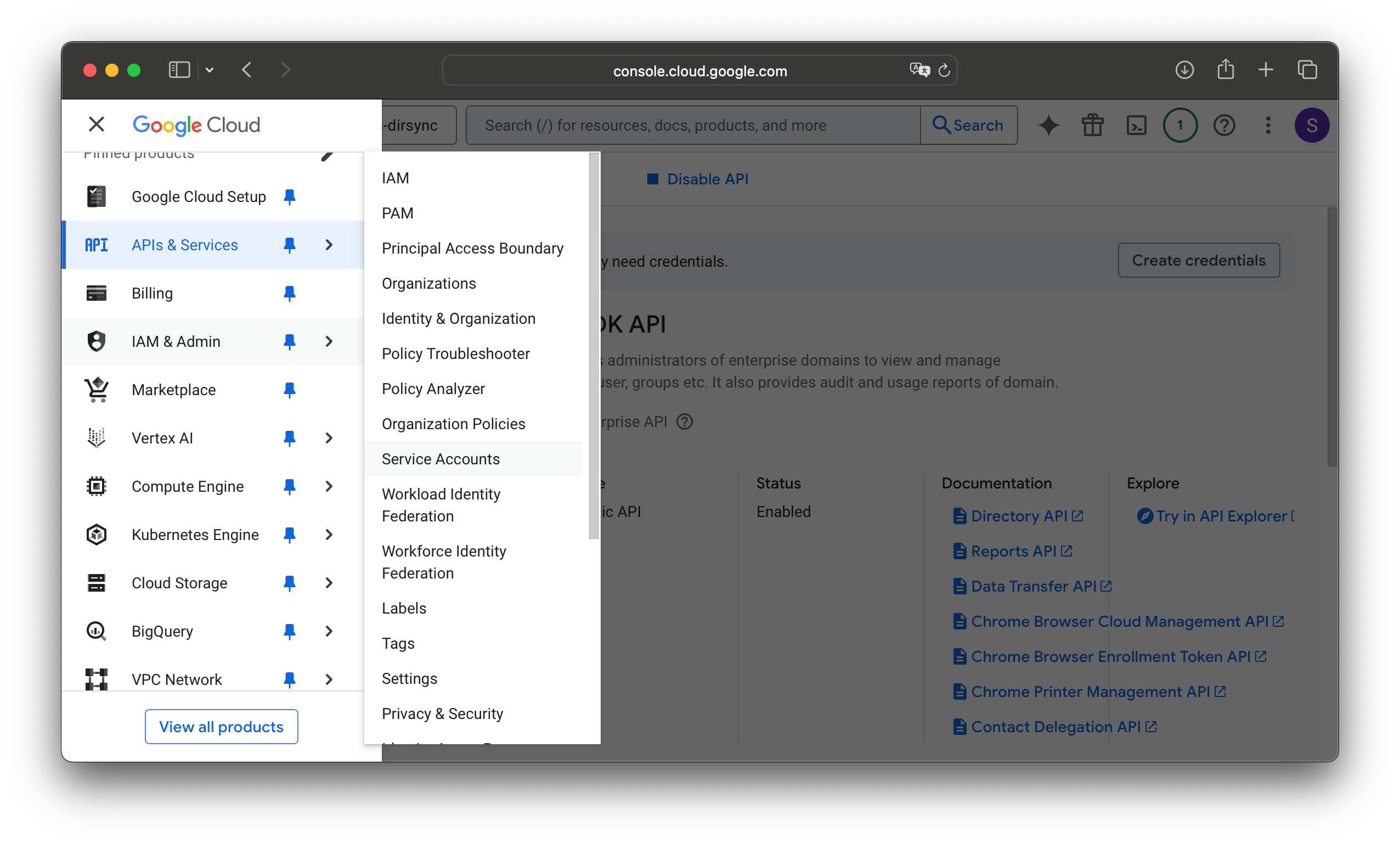Open the account avatar S

1312,125
